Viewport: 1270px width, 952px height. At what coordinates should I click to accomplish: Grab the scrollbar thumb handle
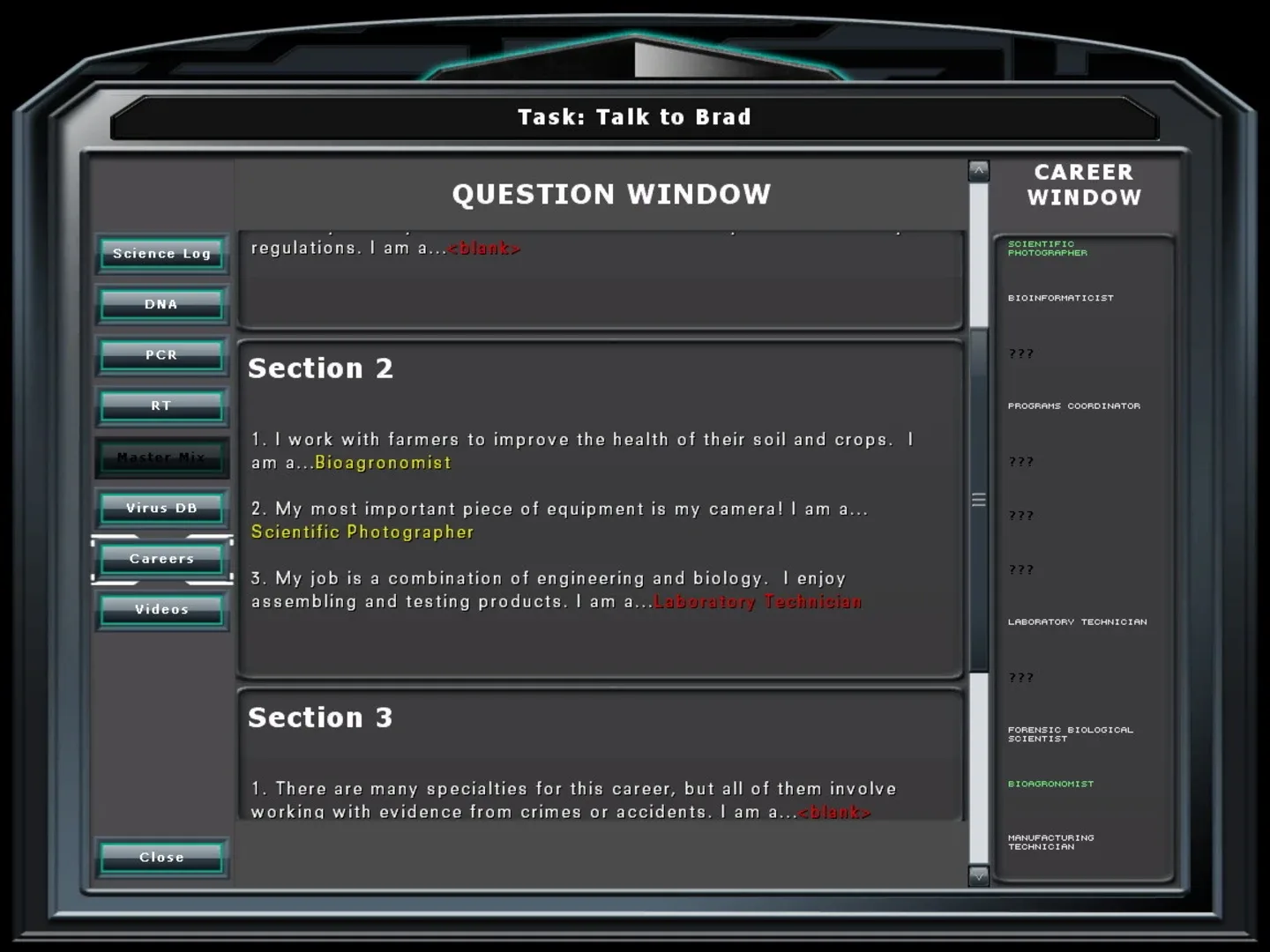tap(978, 500)
